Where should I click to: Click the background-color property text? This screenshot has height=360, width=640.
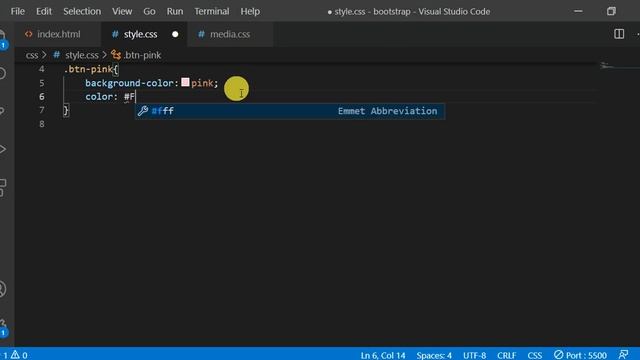click(129, 83)
